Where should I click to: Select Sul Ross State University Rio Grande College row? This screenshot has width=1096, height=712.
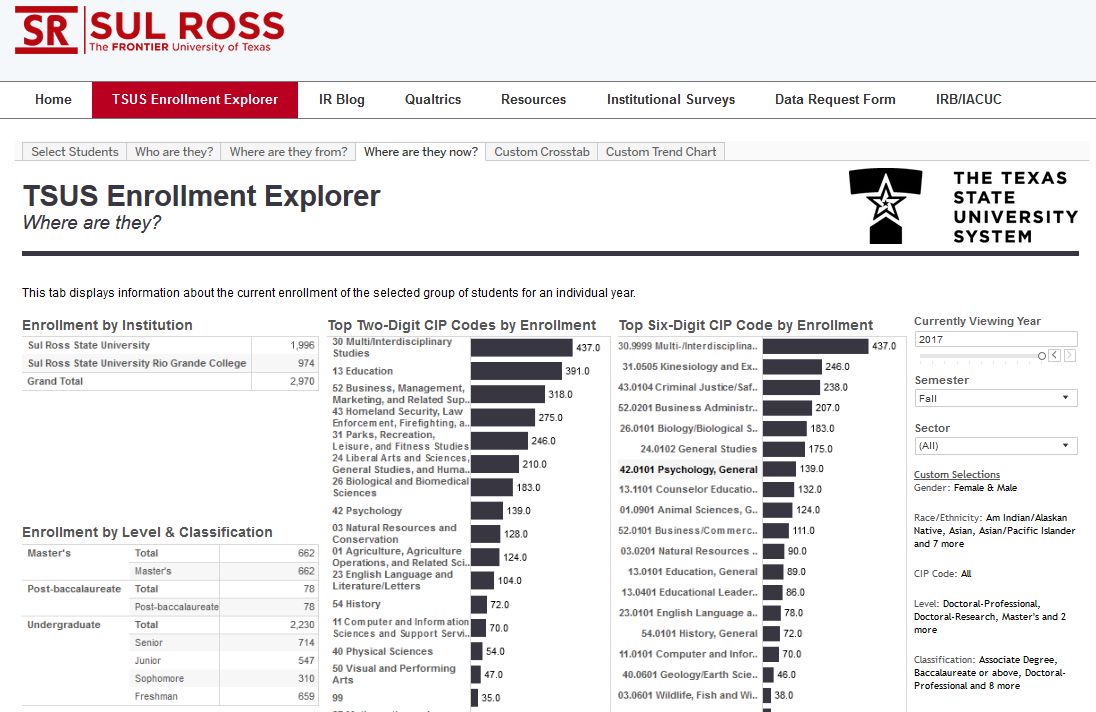point(170,363)
